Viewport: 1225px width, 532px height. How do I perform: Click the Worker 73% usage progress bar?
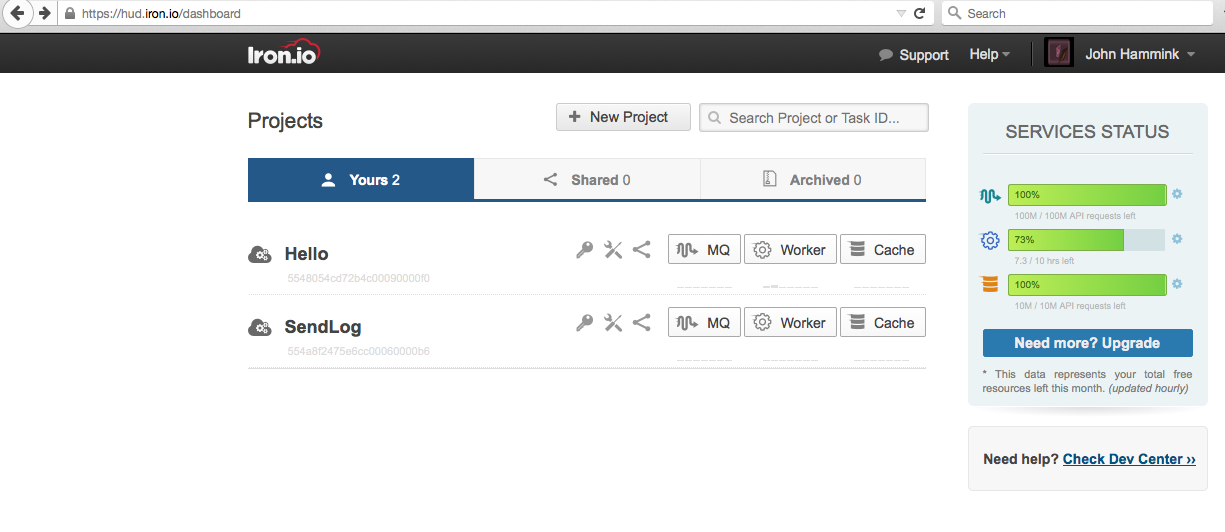[1086, 240]
